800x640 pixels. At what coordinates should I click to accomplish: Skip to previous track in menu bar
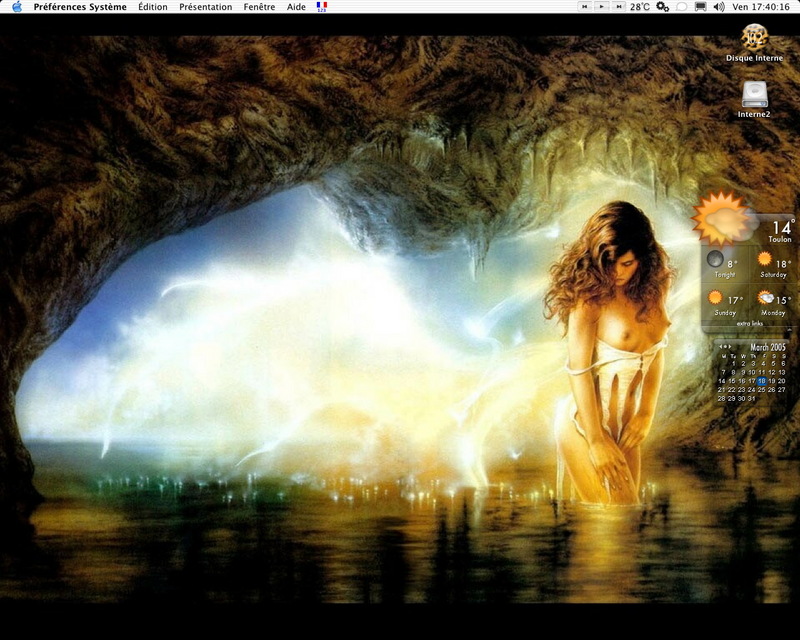click(585, 7)
